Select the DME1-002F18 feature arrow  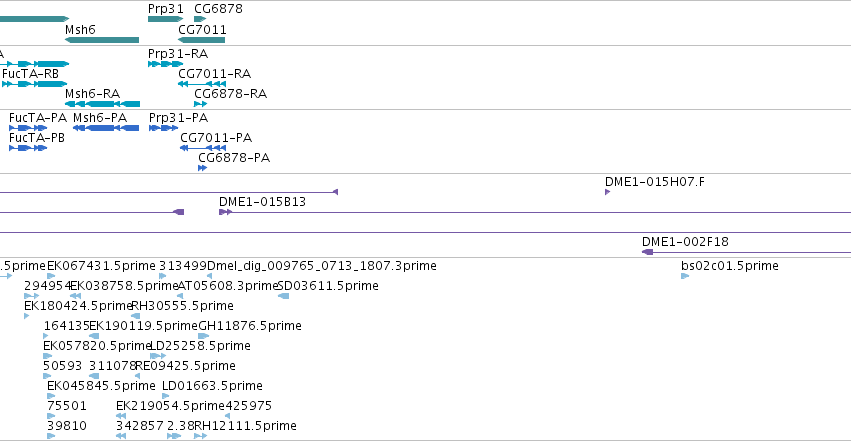tap(648, 252)
